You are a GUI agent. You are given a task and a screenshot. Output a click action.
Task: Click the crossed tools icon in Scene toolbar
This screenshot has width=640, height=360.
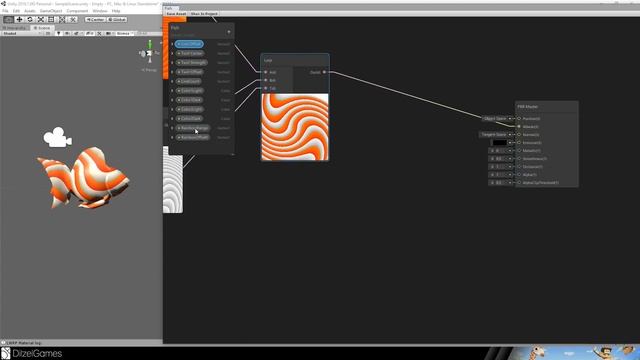pyautogui.click(x=99, y=33)
